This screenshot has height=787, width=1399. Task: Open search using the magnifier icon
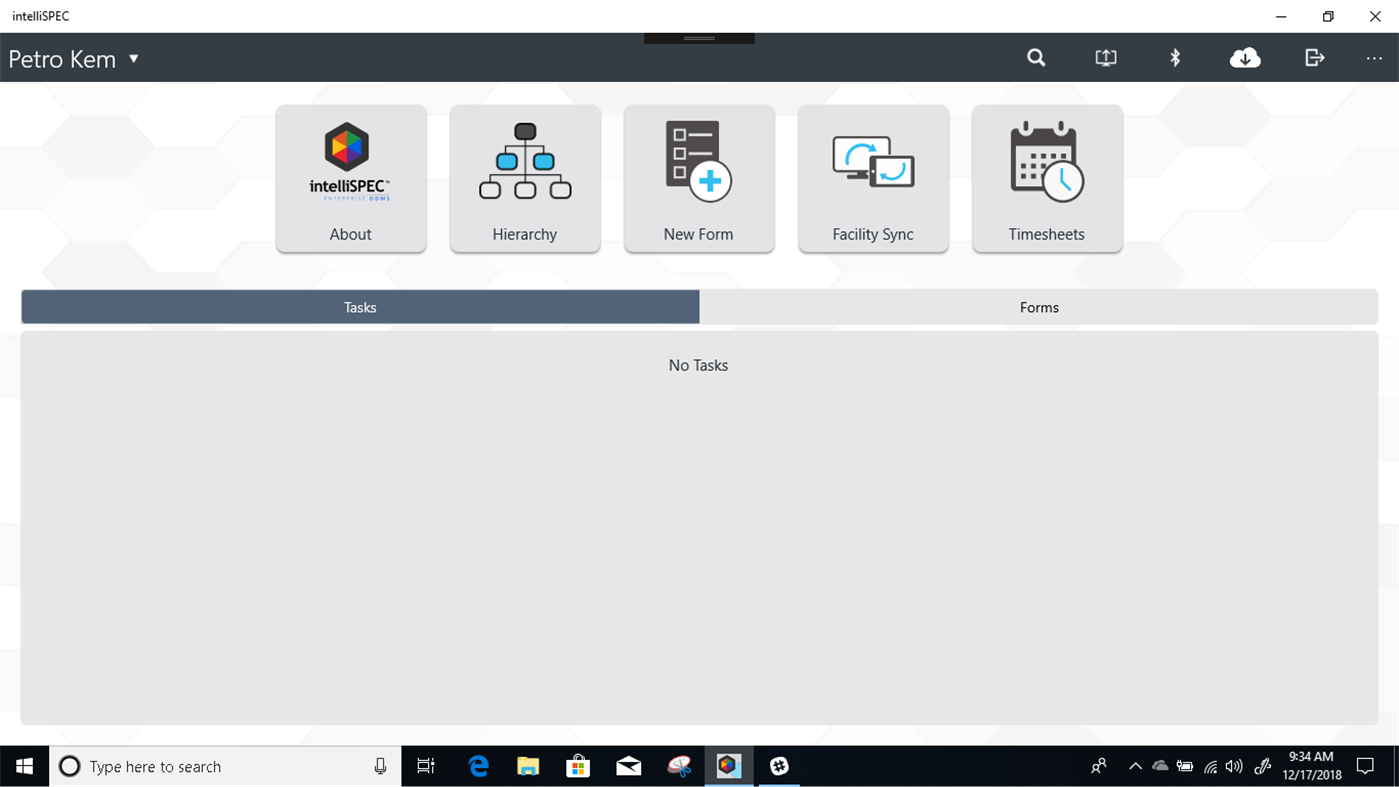click(x=1035, y=57)
